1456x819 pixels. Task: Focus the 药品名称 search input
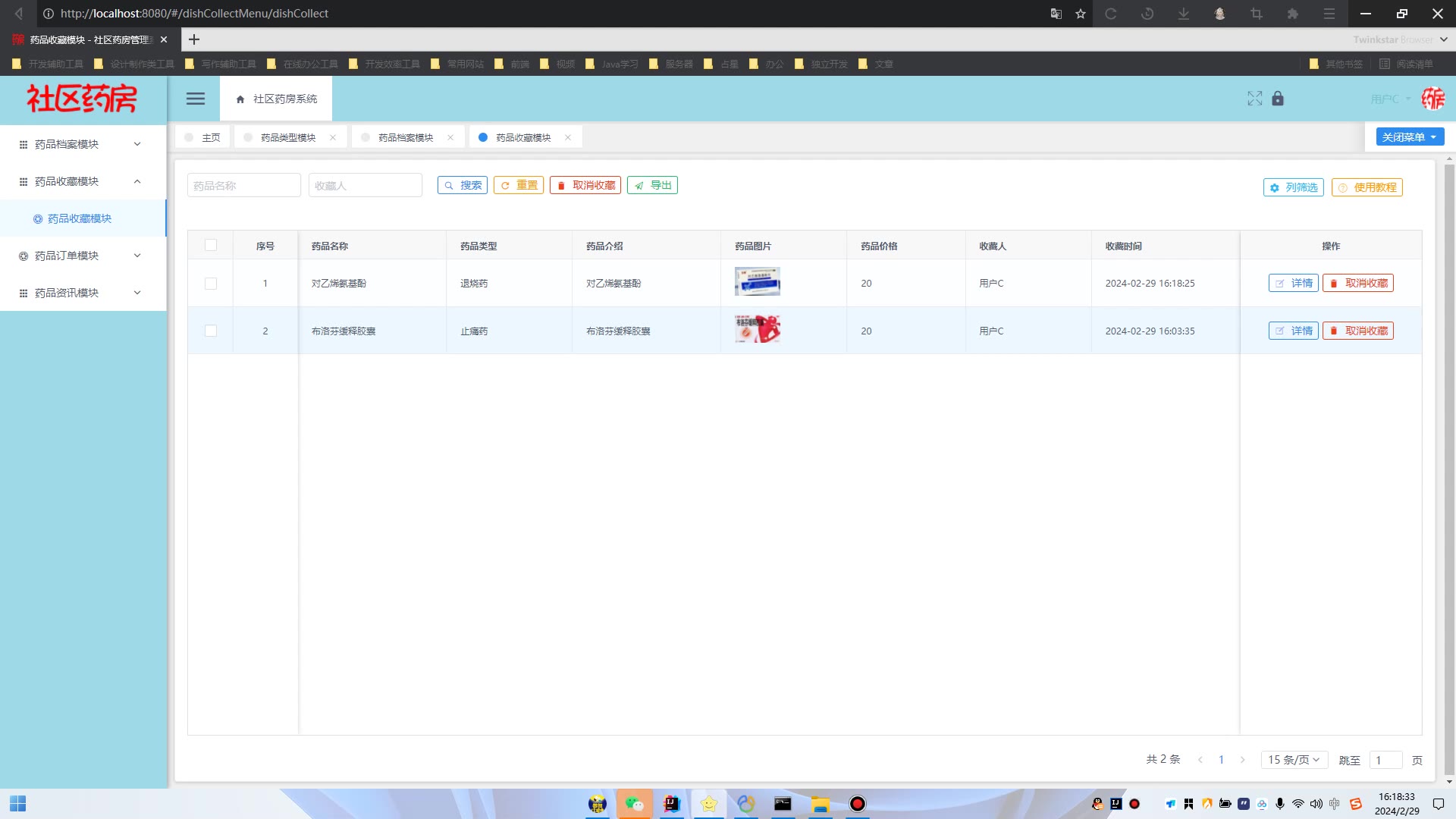tap(244, 185)
